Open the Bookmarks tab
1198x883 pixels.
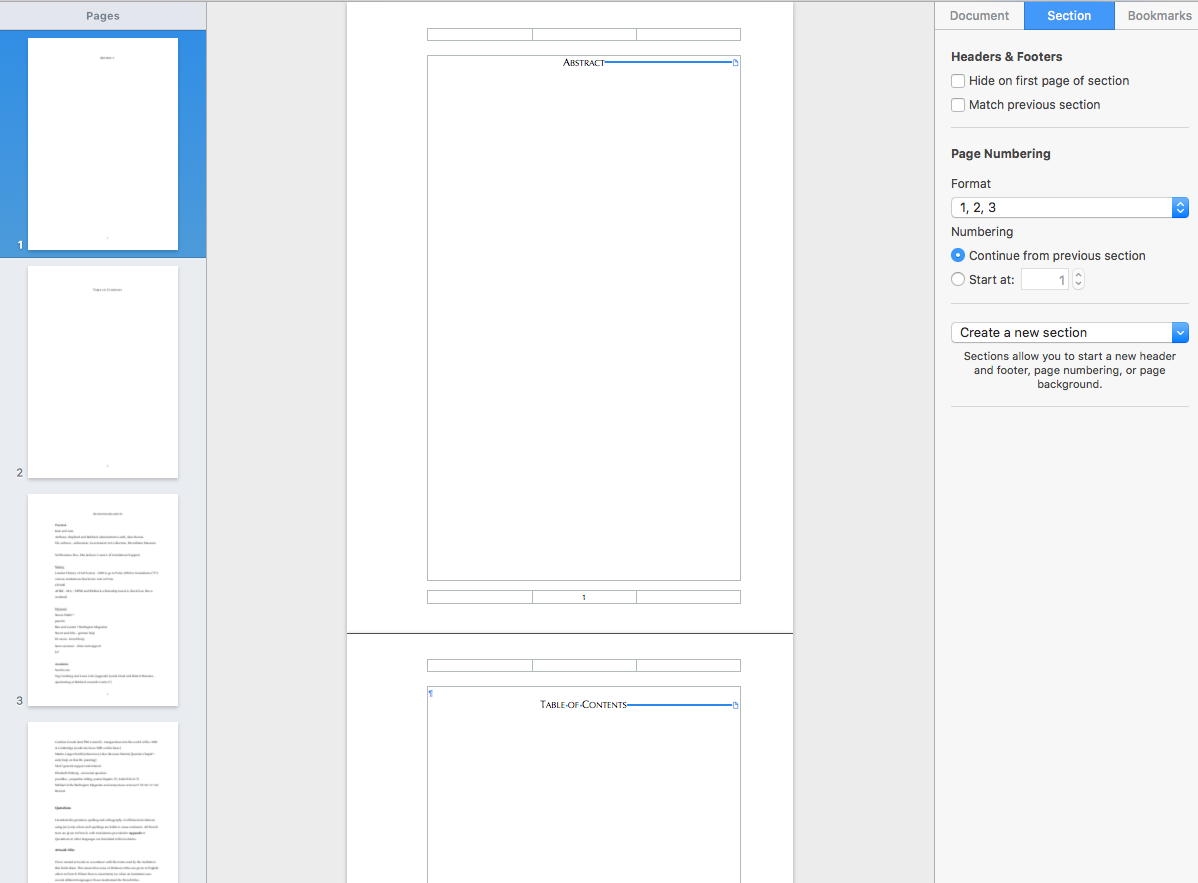(1158, 15)
